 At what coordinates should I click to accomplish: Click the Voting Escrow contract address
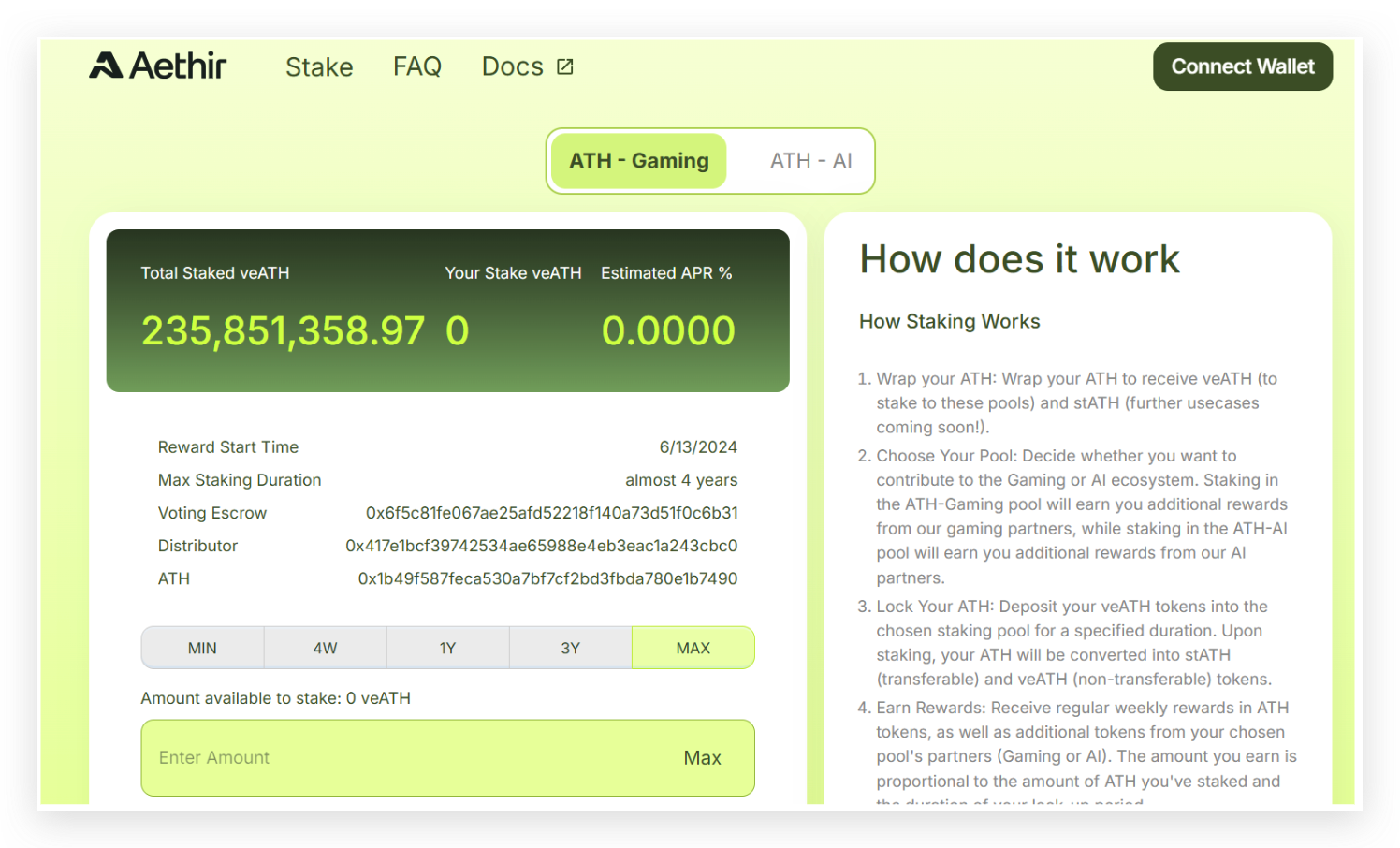tap(551, 513)
